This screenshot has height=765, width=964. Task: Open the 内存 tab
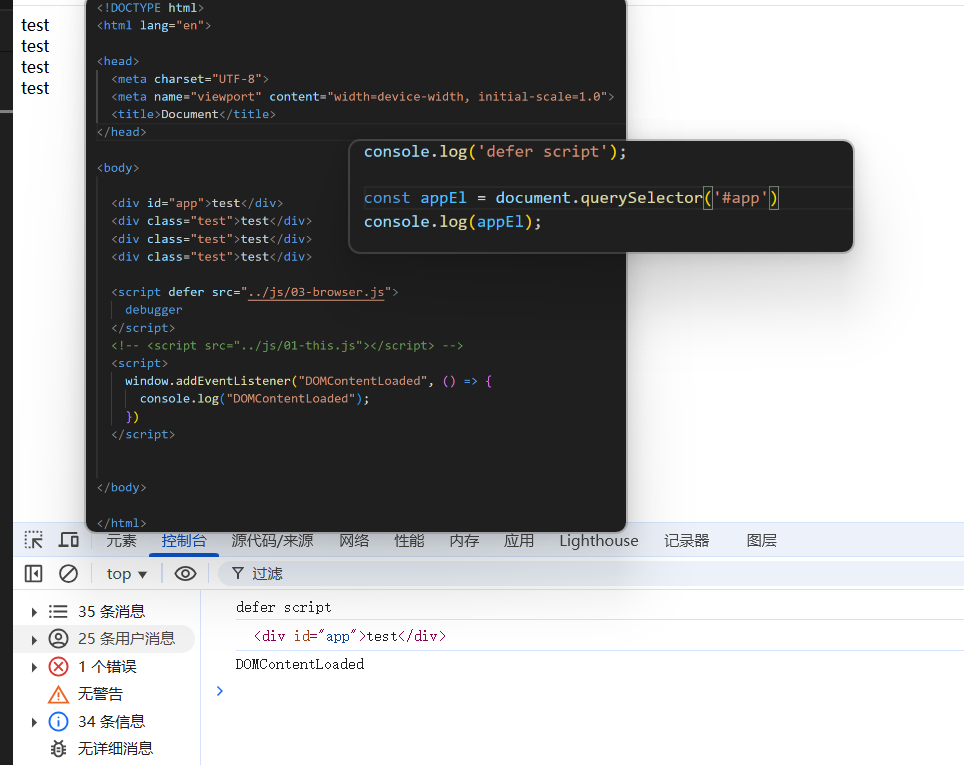click(x=464, y=541)
